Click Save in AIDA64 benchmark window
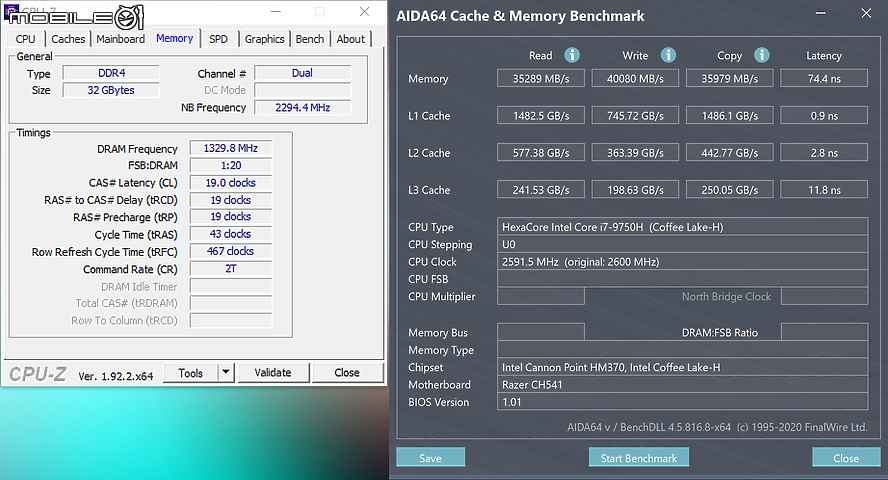The width and height of the screenshot is (888, 480). point(430,457)
